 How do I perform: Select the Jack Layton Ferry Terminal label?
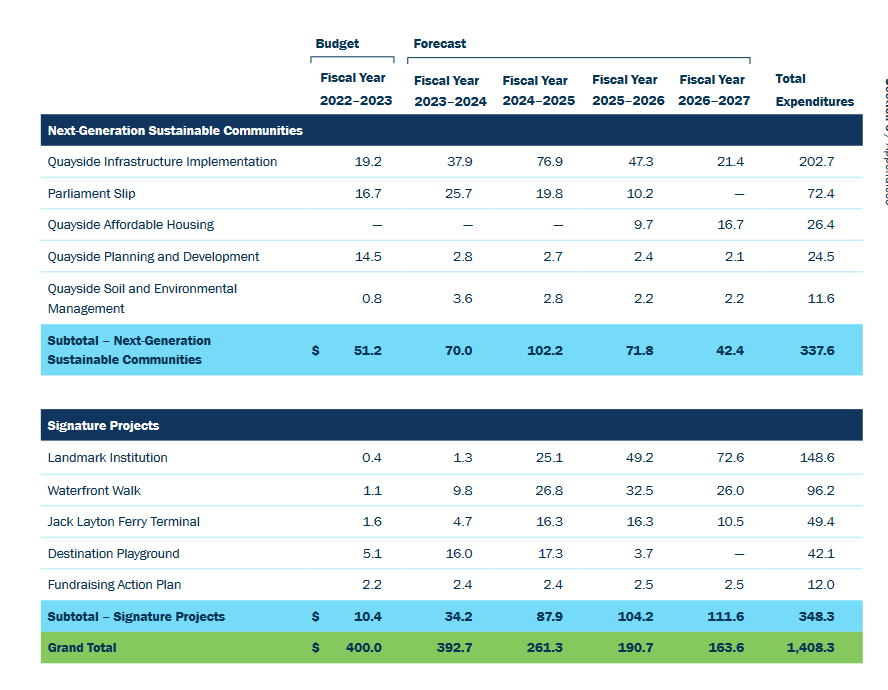123,522
